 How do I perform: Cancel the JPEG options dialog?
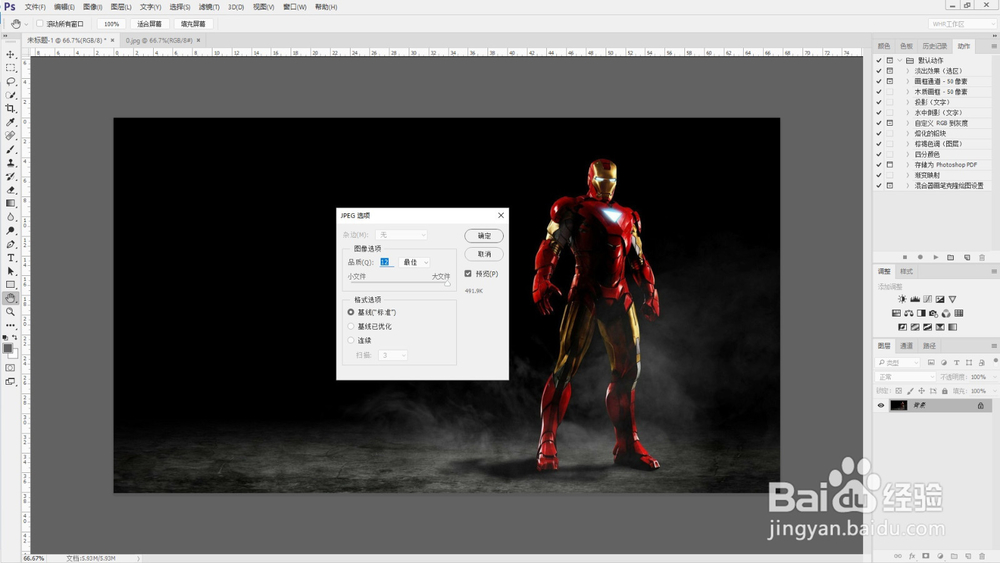484,254
